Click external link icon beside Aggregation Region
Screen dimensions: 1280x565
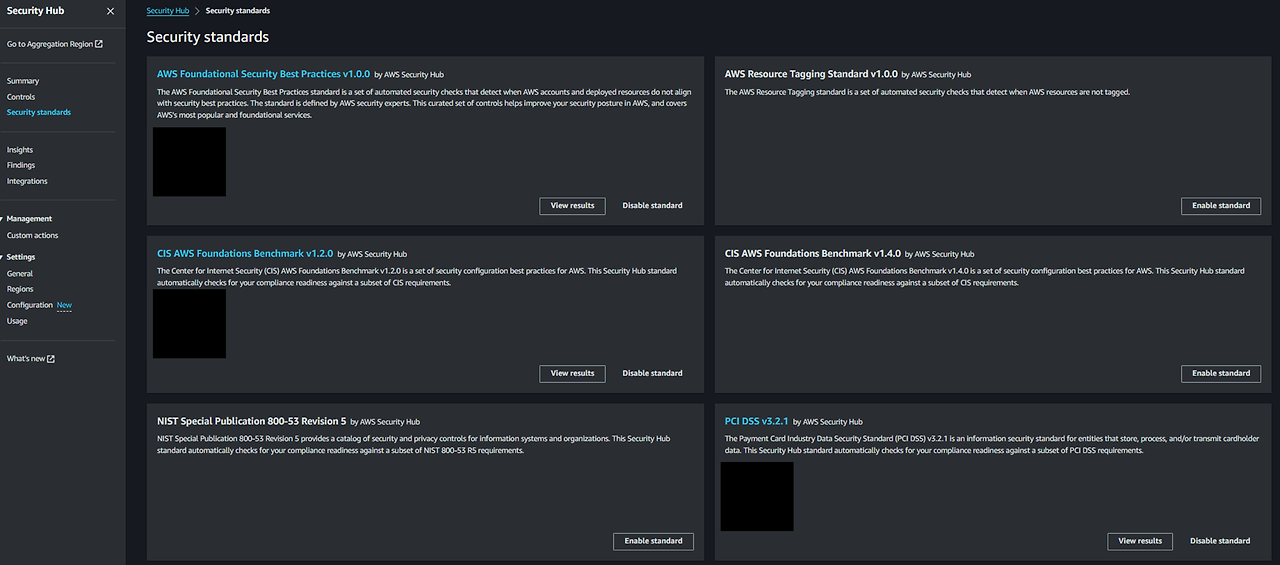(x=98, y=44)
